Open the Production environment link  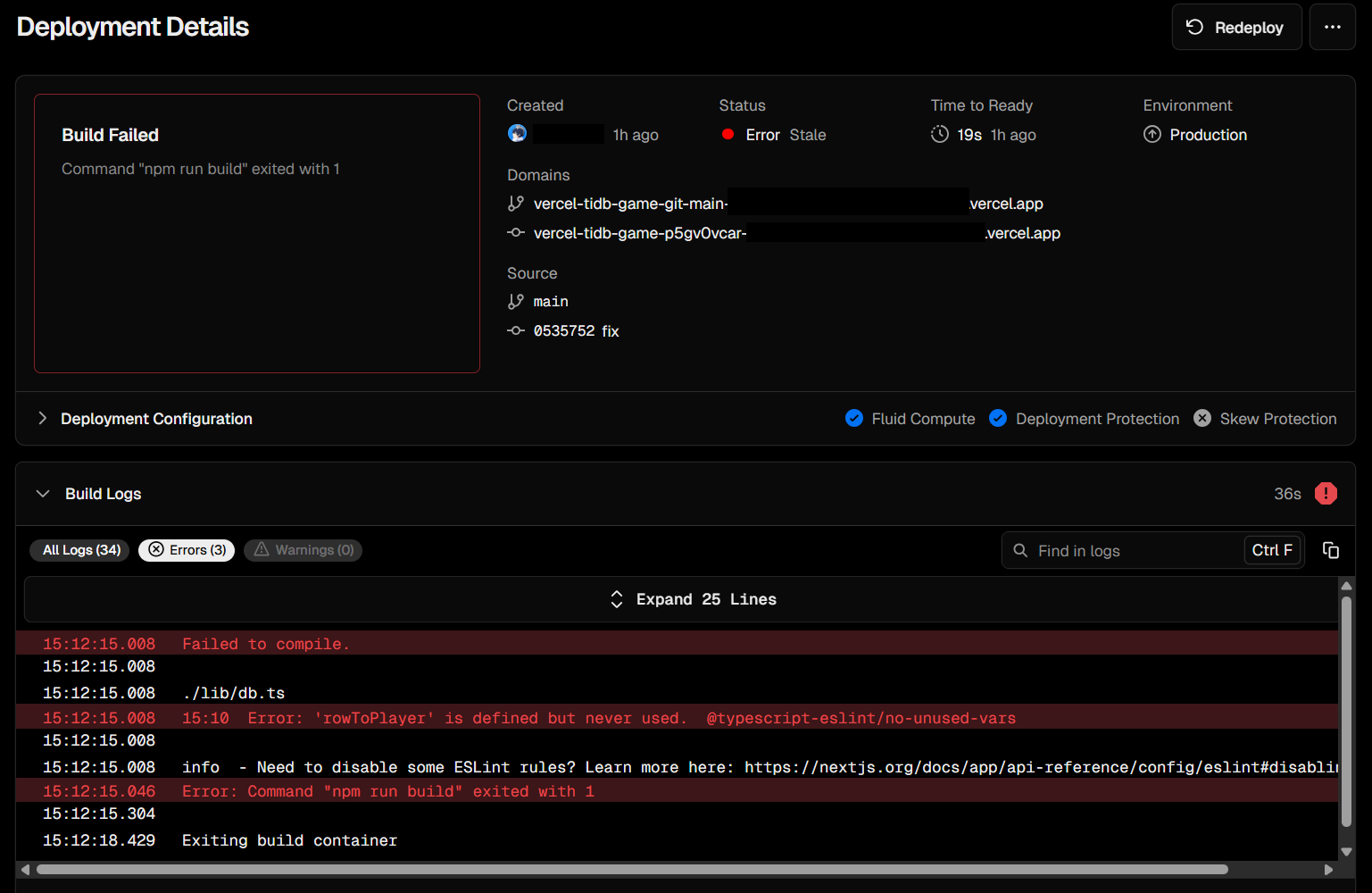[x=1208, y=135]
